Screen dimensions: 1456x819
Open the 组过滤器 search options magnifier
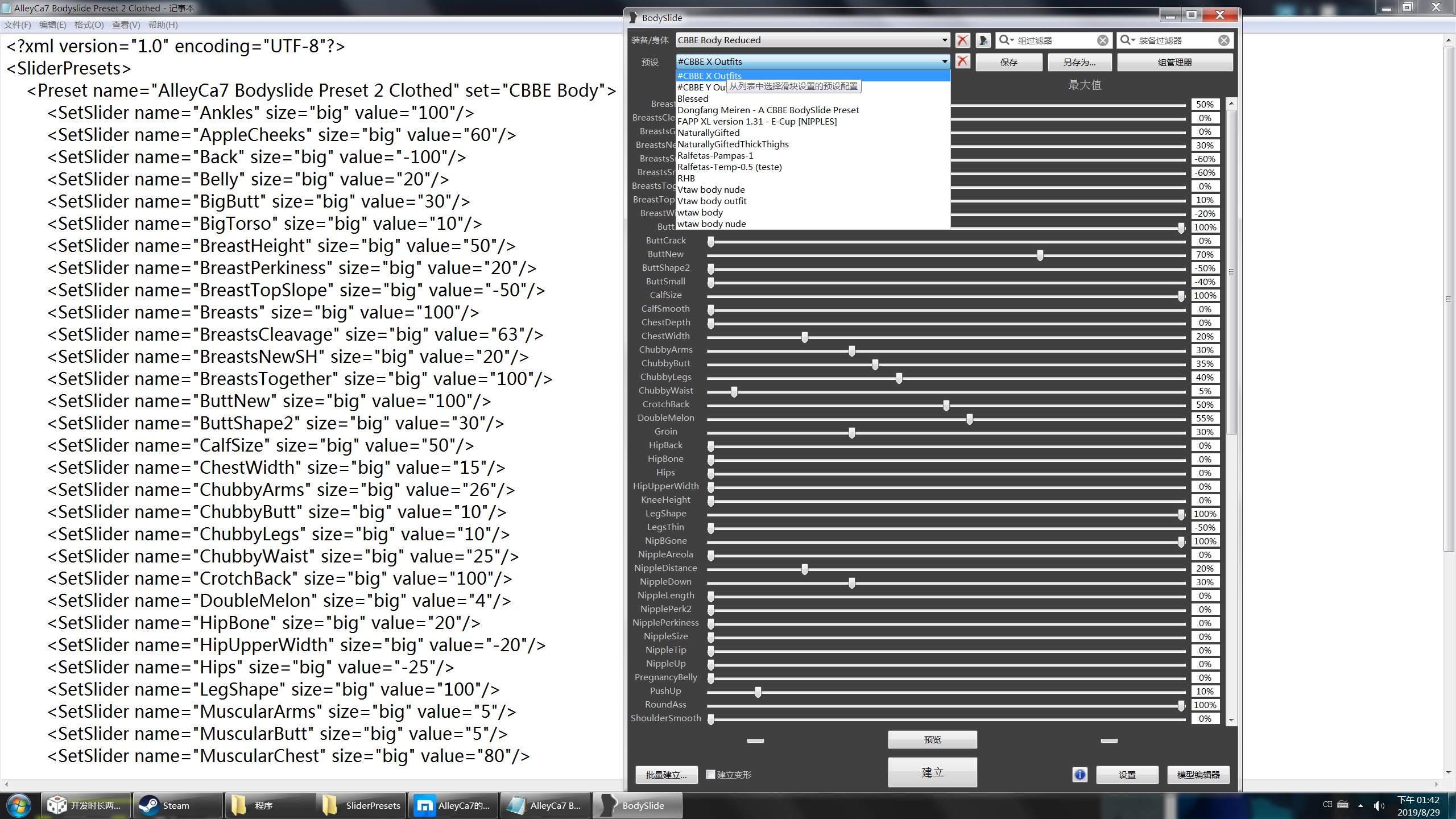(x=1006, y=40)
